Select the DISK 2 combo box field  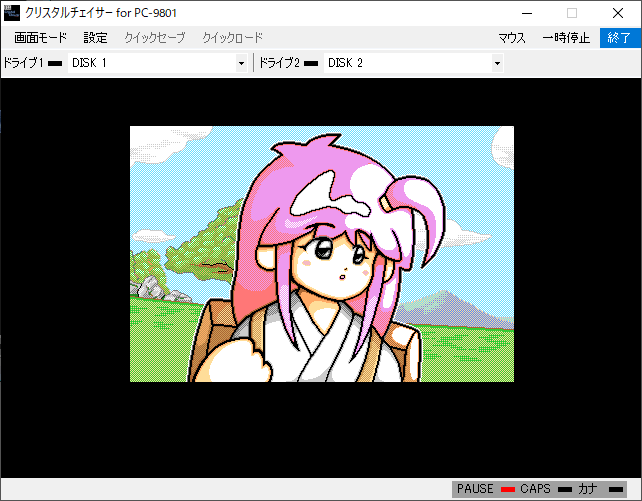pyautogui.click(x=414, y=63)
